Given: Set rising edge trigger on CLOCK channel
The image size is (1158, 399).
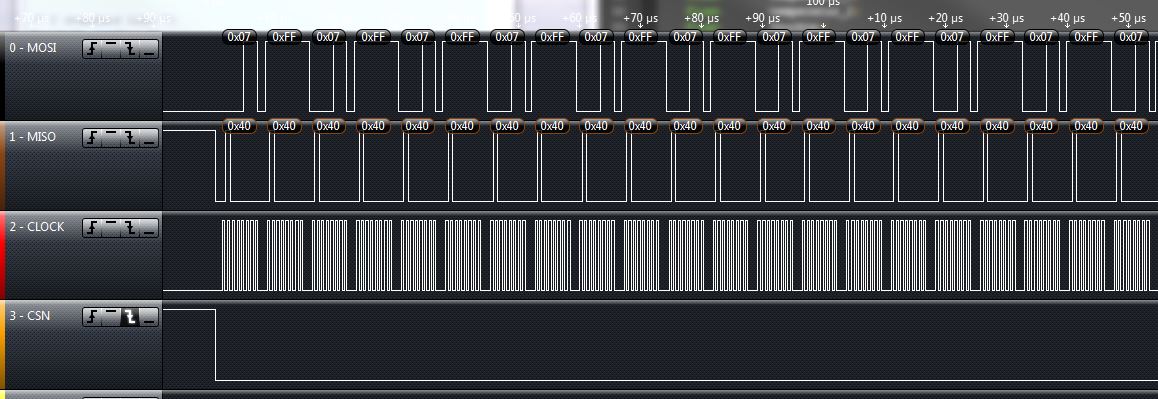Looking at the screenshot, I should coord(92,228).
